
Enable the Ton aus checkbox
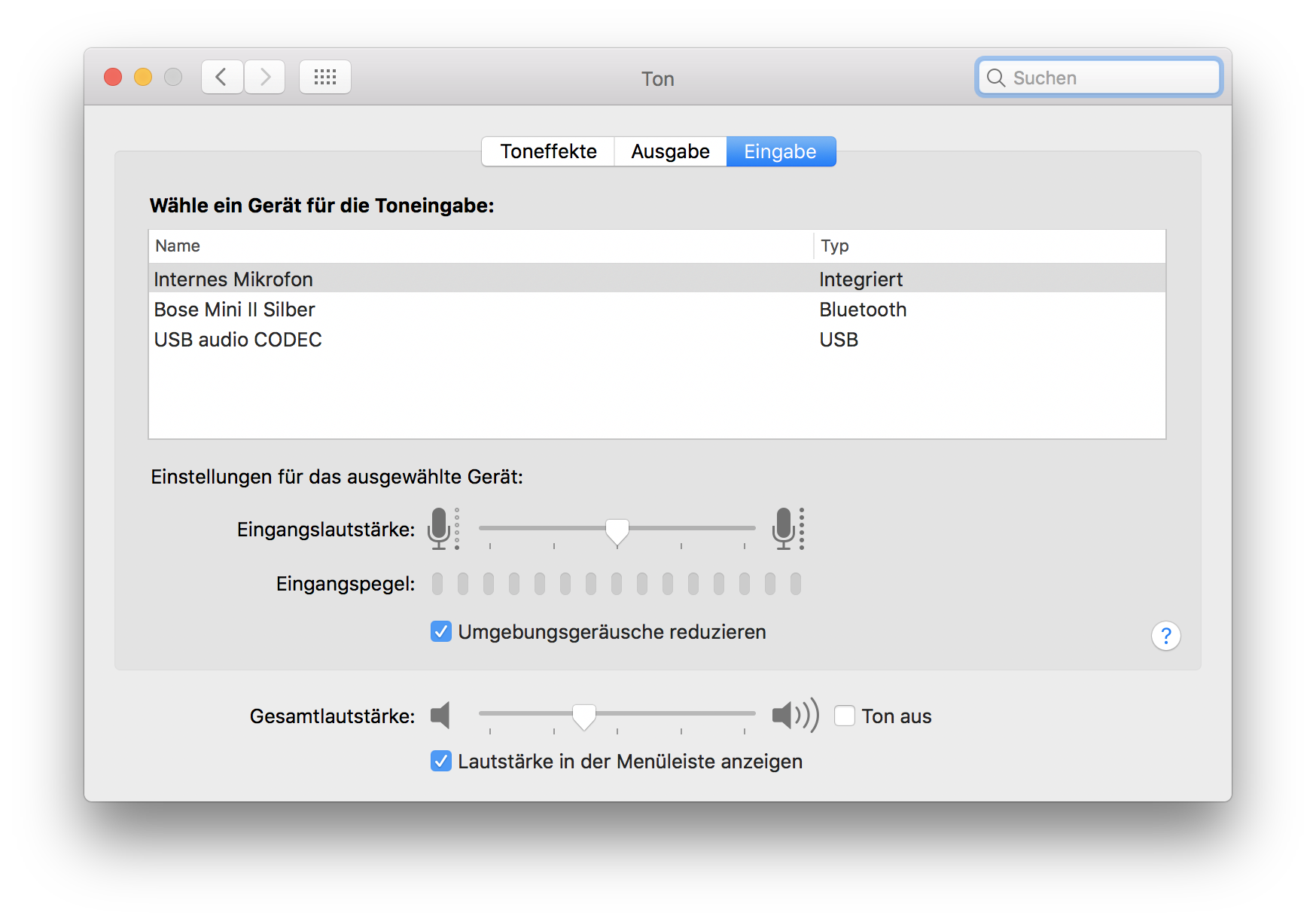845,716
